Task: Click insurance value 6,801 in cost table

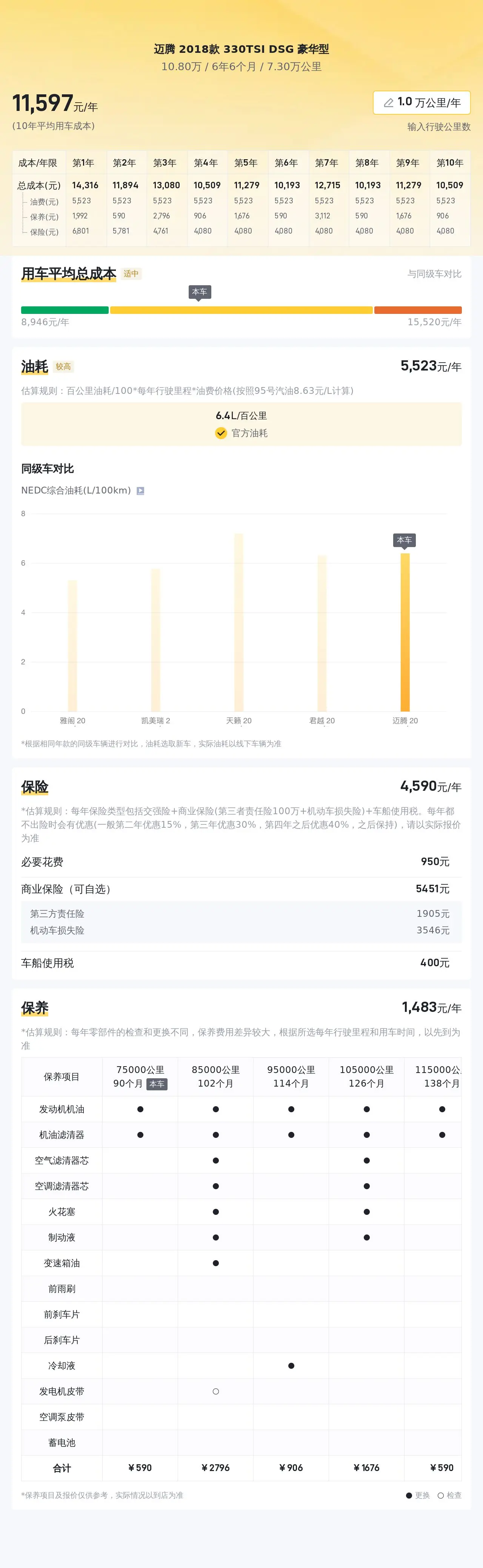Action: (x=80, y=231)
